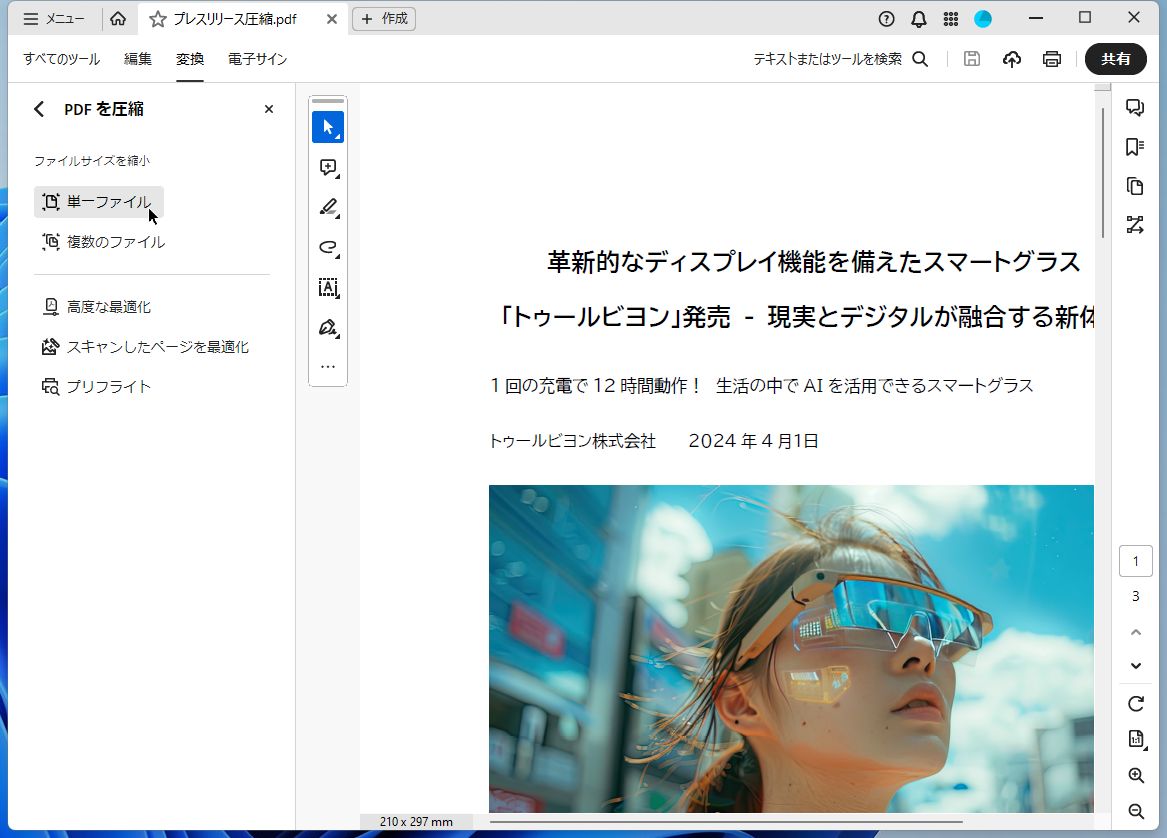
Task: Switch to the 編集 menu tab
Action: coord(137,59)
